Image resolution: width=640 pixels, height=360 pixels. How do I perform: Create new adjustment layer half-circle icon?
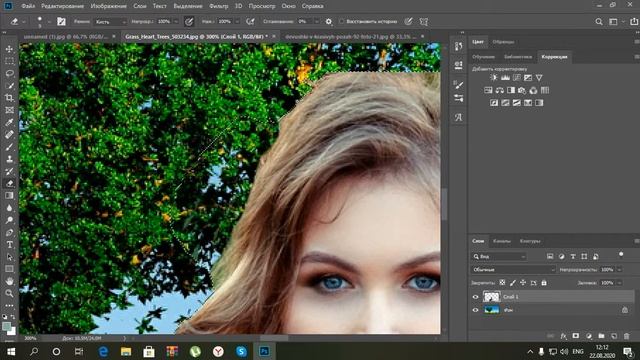589,336
